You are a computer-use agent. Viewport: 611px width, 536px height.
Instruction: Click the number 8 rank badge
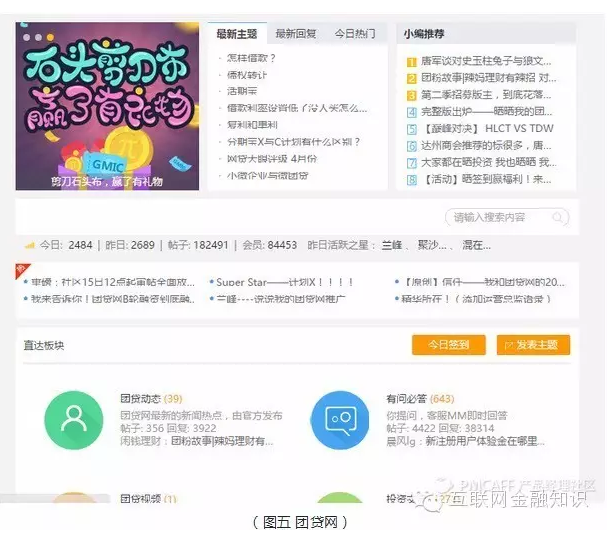coord(411,180)
